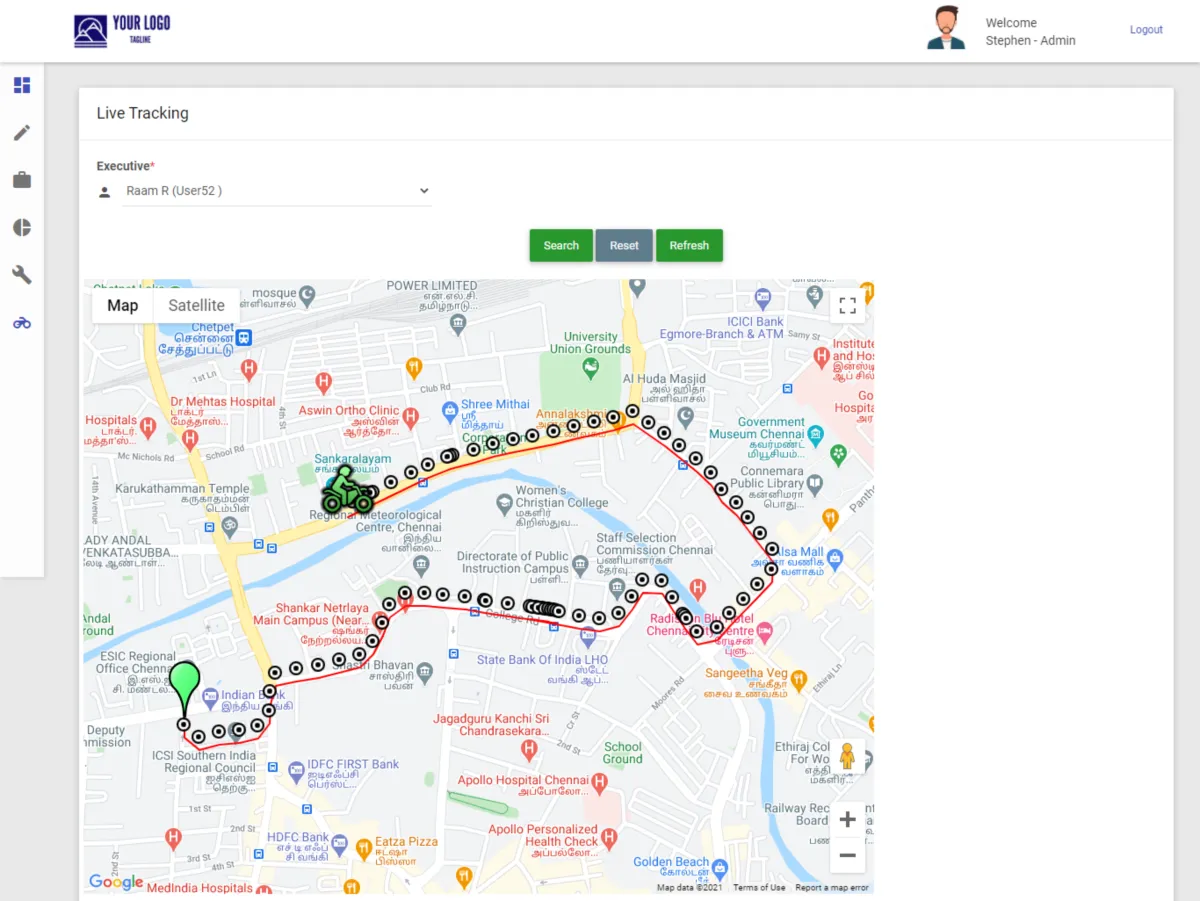Click the pencil edit icon in the sidebar
The image size is (1200, 901).
(x=22, y=132)
